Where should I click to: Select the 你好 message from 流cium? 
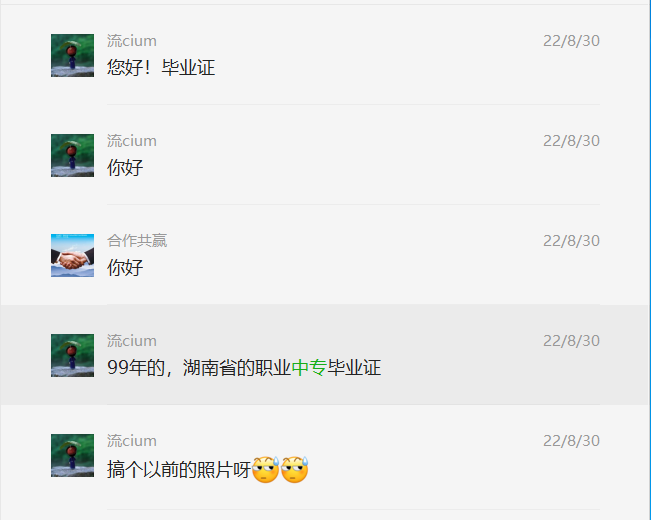125,168
